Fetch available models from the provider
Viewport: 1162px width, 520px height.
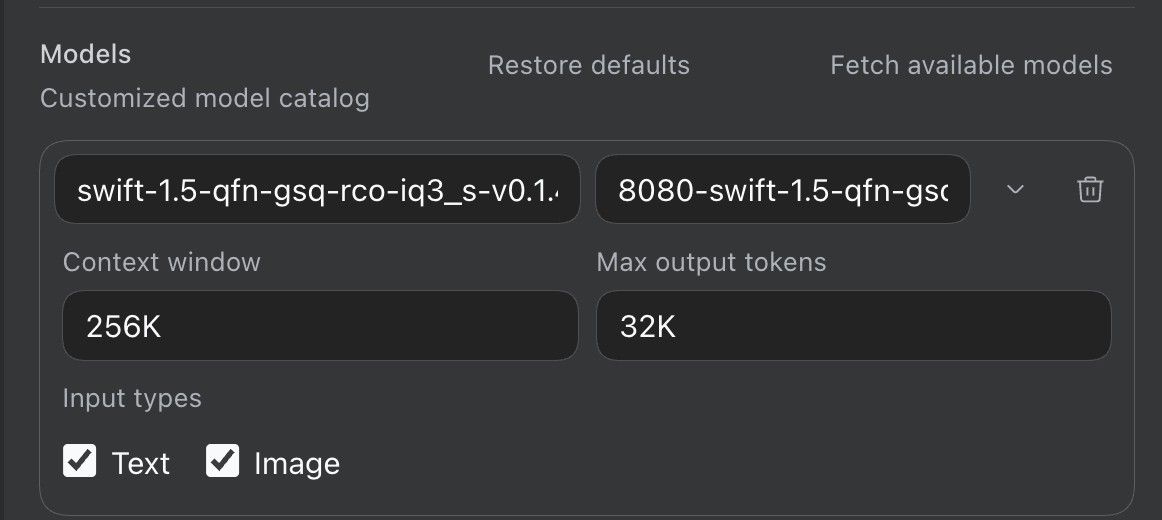tap(971, 65)
